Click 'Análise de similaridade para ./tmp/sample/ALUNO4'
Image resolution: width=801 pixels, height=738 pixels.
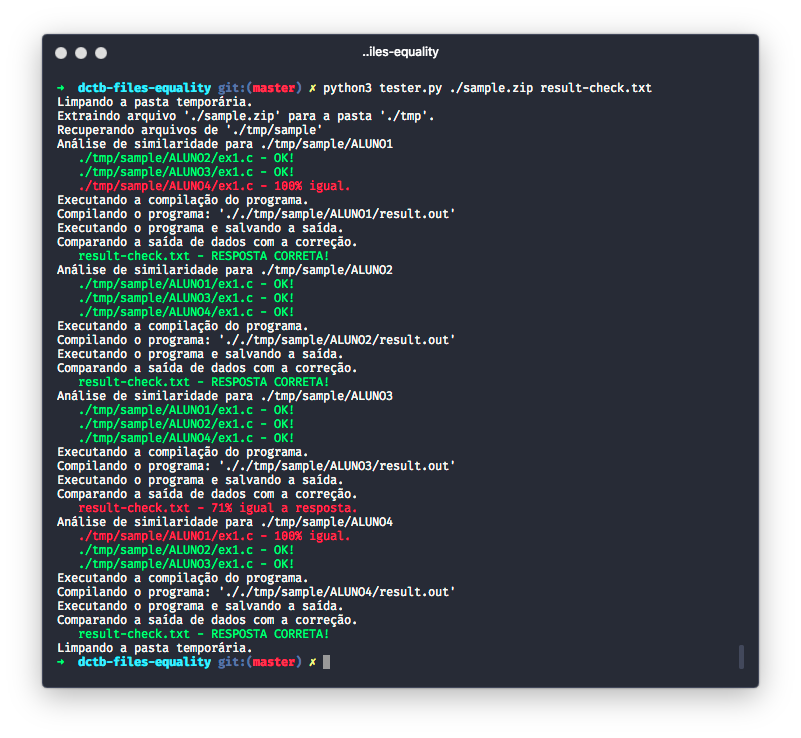225,522
